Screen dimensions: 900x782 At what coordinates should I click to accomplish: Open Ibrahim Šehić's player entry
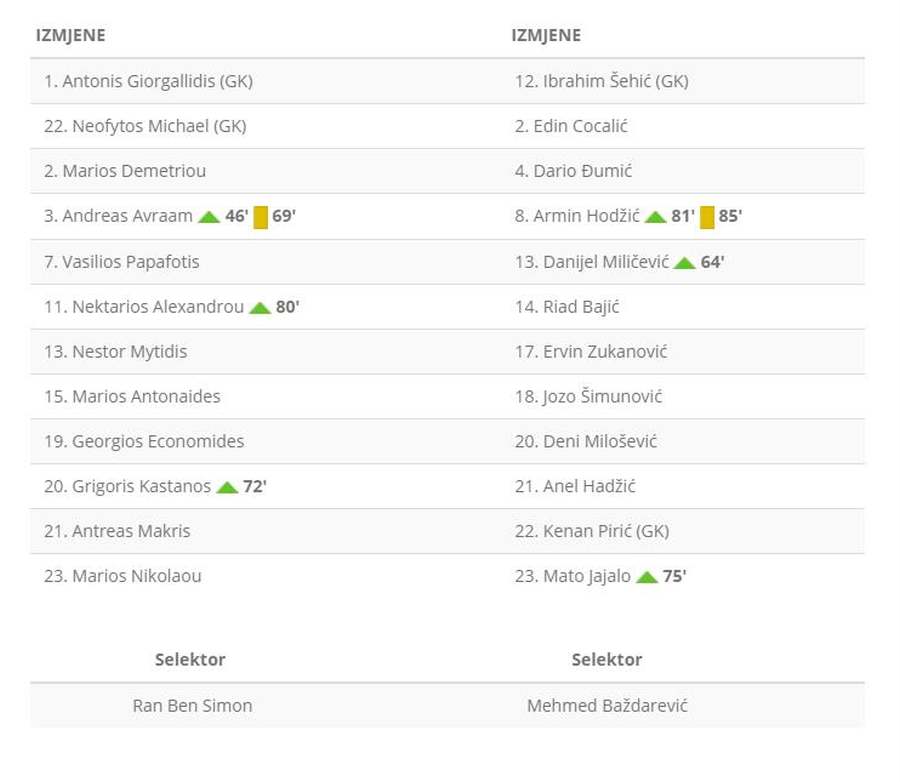pyautogui.click(x=601, y=82)
